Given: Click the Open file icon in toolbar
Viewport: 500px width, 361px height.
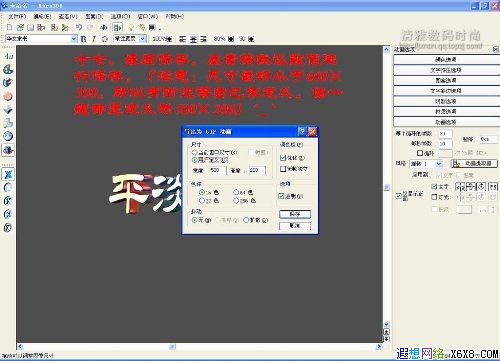Looking at the screenshot, I should [20, 27].
